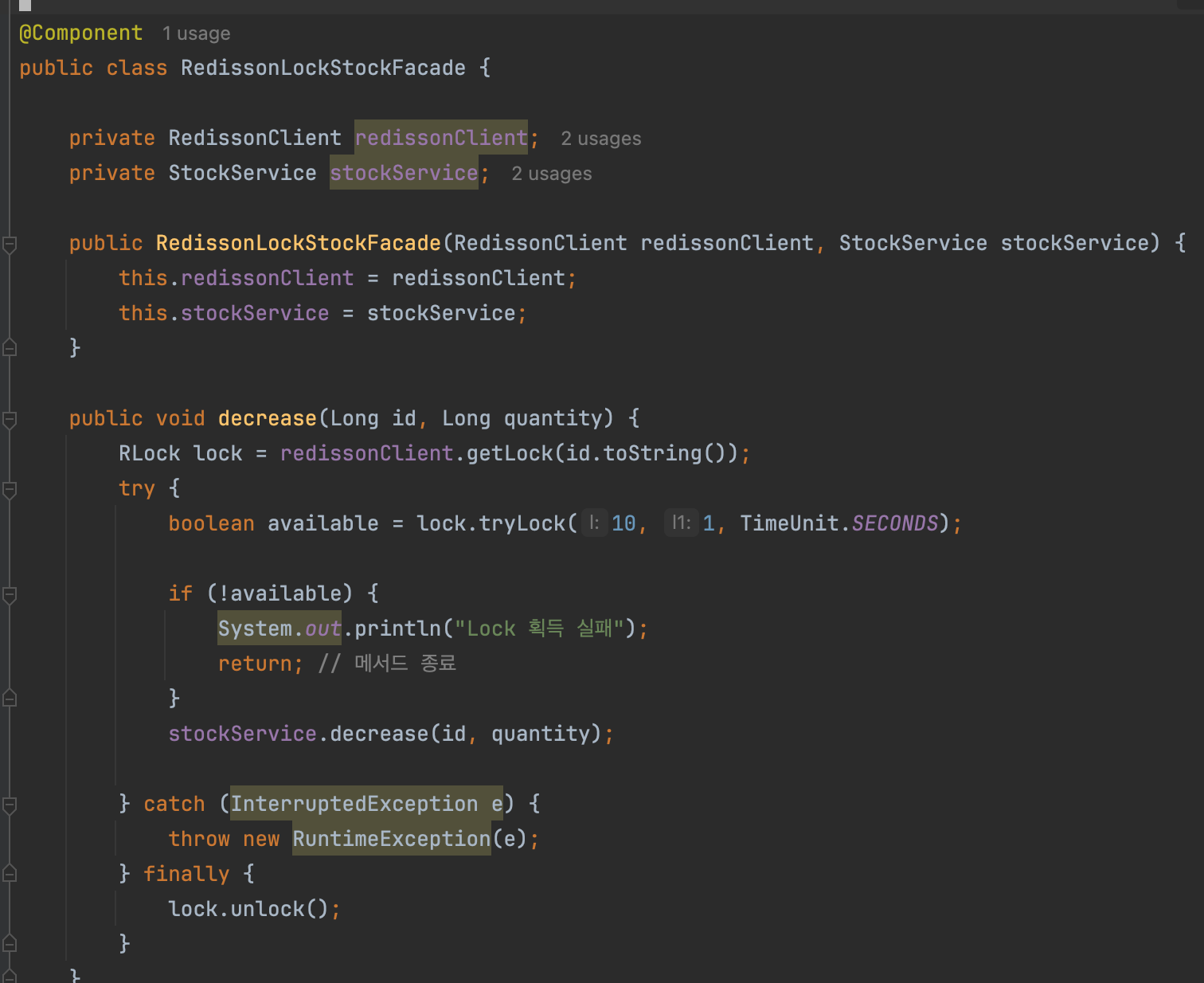Click the catch keyword

click(174, 804)
